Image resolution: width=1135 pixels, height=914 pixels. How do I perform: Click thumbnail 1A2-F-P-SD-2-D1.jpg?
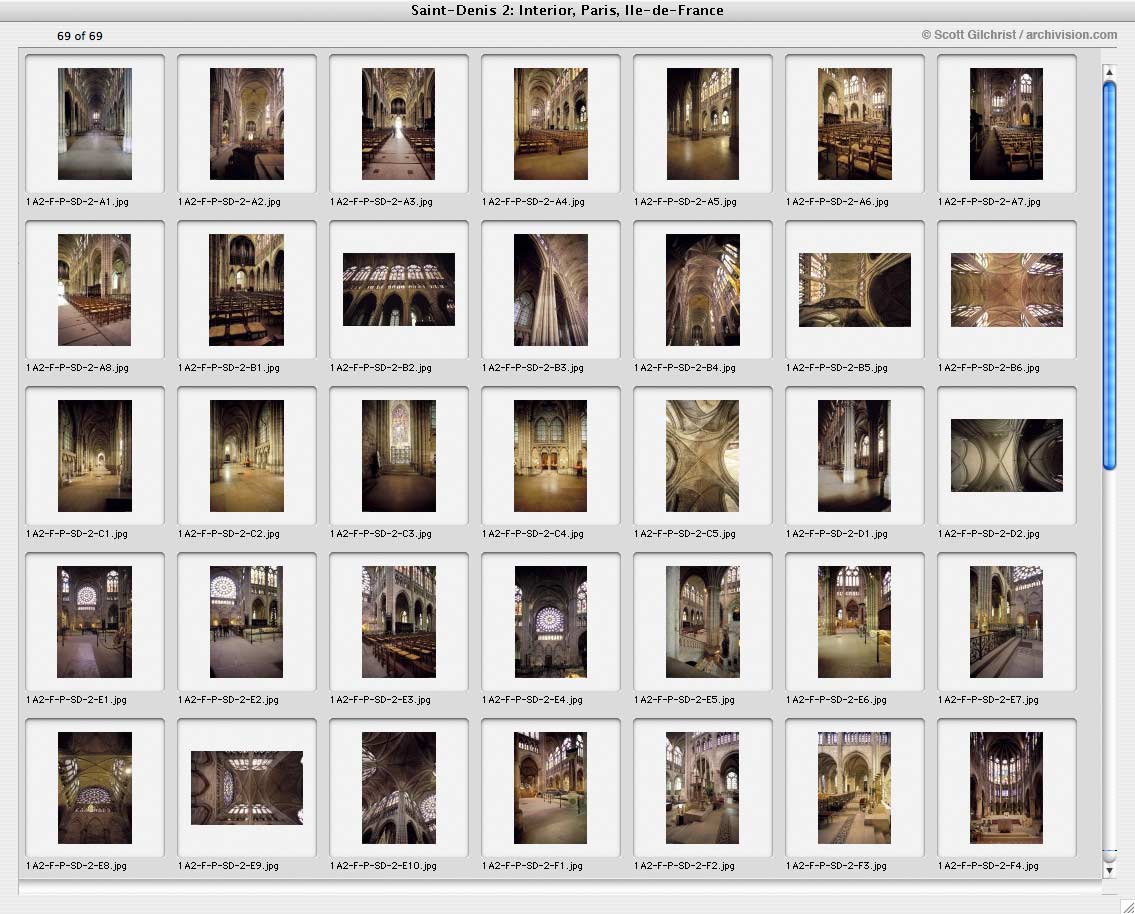coord(855,456)
